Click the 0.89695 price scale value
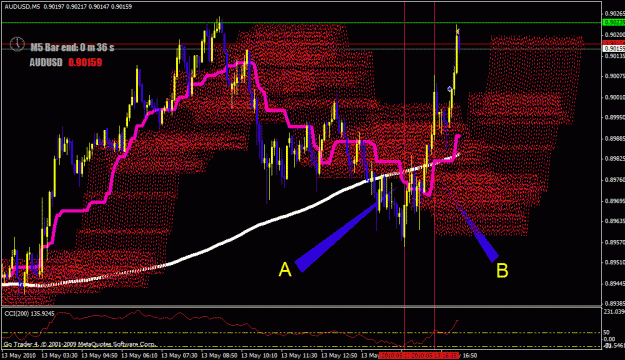 [x=614, y=201]
